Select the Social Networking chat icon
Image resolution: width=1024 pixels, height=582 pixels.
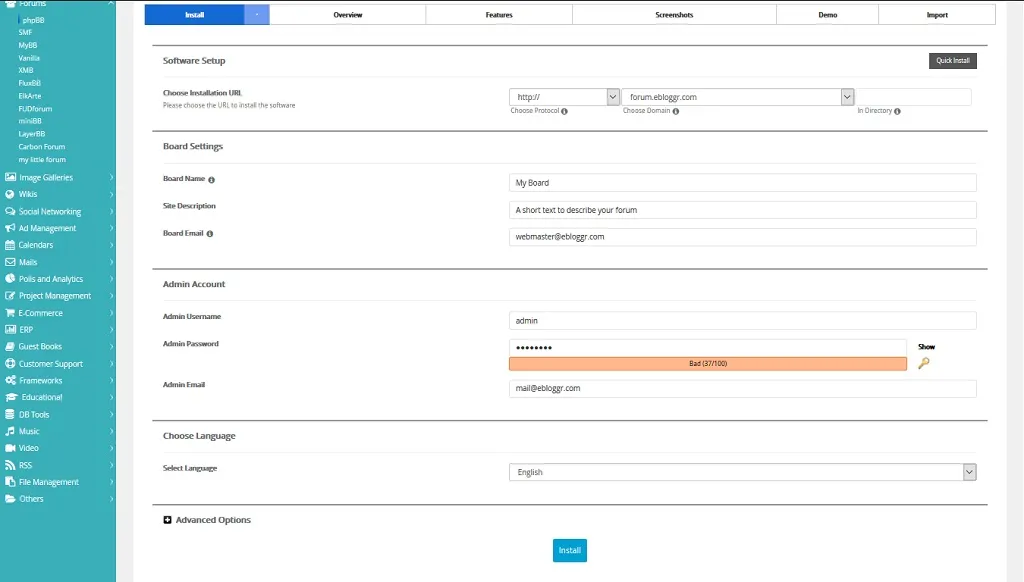[x=10, y=211]
